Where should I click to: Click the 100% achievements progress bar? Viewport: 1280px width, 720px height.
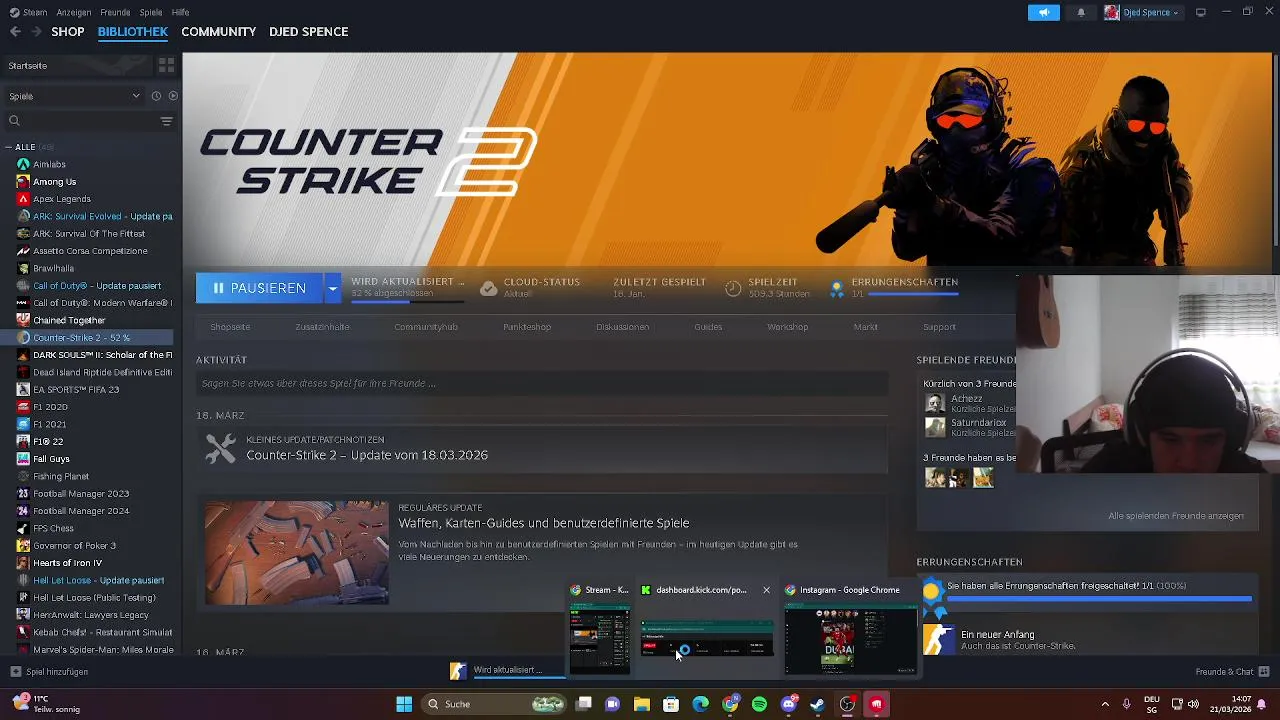coord(1099,599)
